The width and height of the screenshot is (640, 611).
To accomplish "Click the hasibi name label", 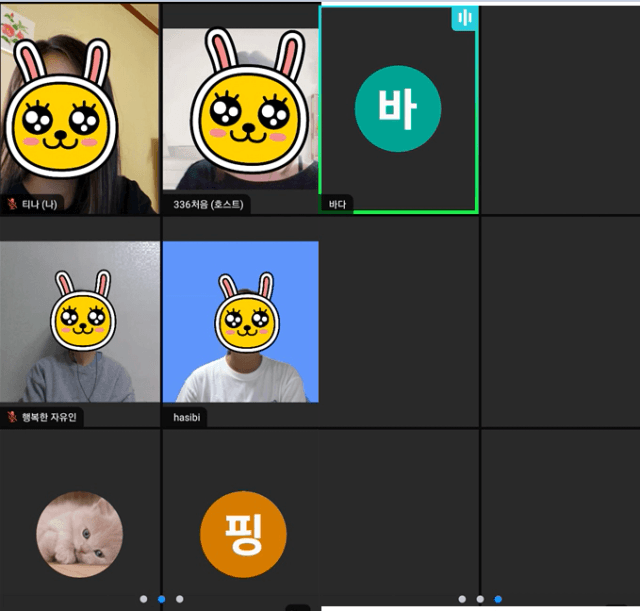I will click(187, 417).
